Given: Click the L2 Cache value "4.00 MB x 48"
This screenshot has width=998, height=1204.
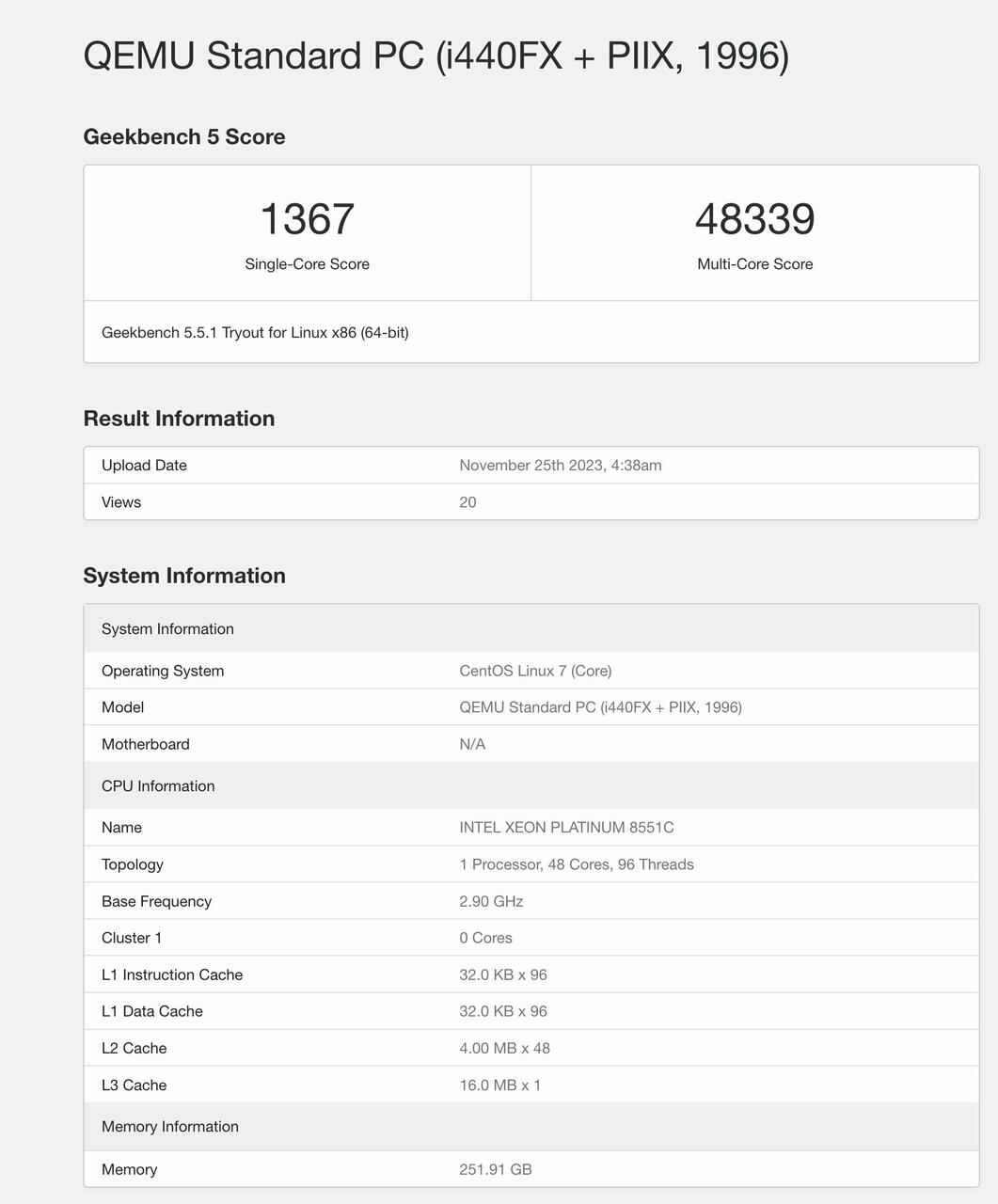Looking at the screenshot, I should click(505, 1048).
